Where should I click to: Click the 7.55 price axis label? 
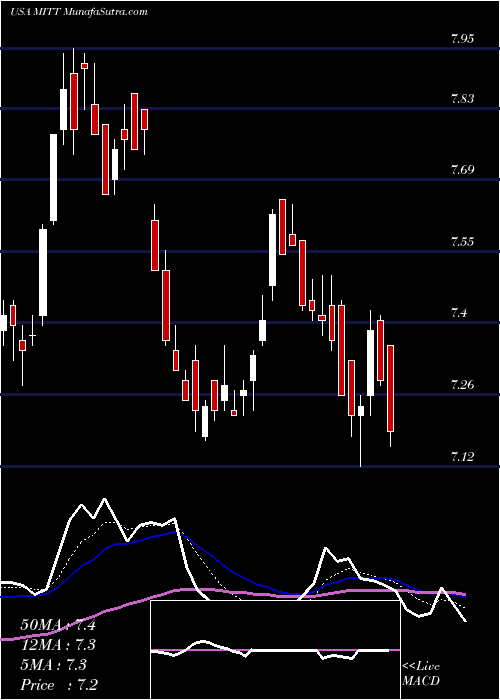click(462, 242)
